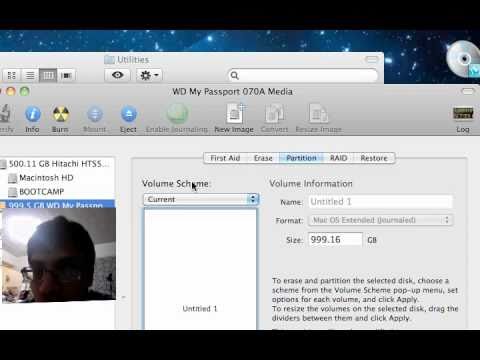Switch Finder to Cover Flow view

click(x=66, y=75)
